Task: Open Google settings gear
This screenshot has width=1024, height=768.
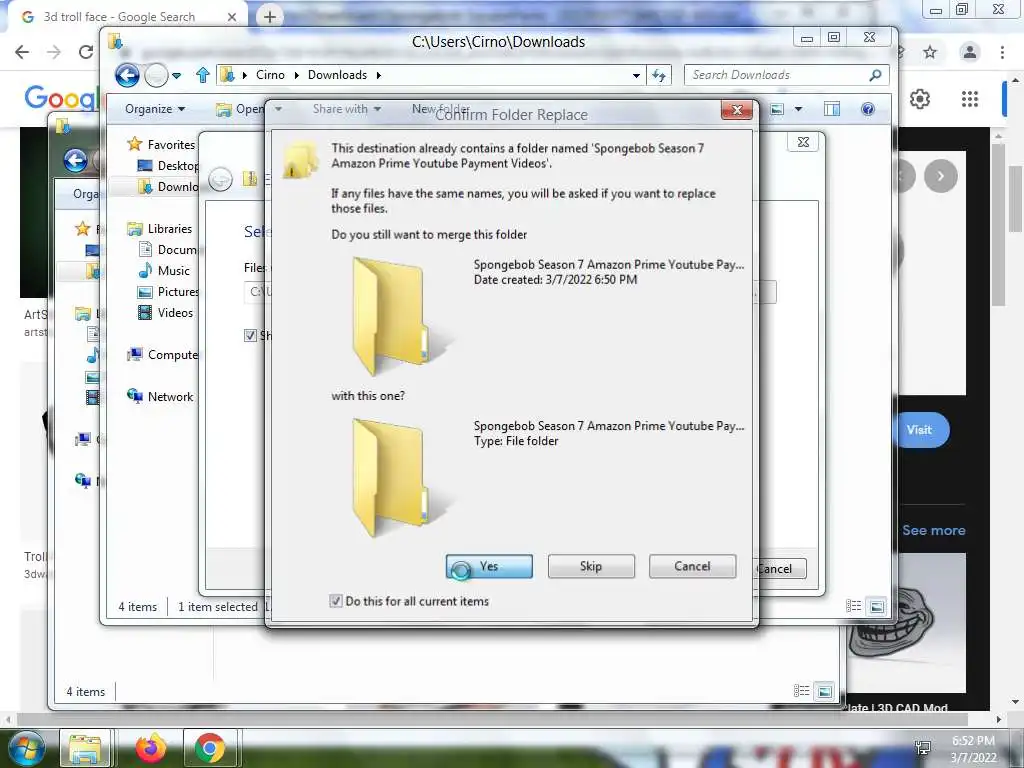Action: 920,99
